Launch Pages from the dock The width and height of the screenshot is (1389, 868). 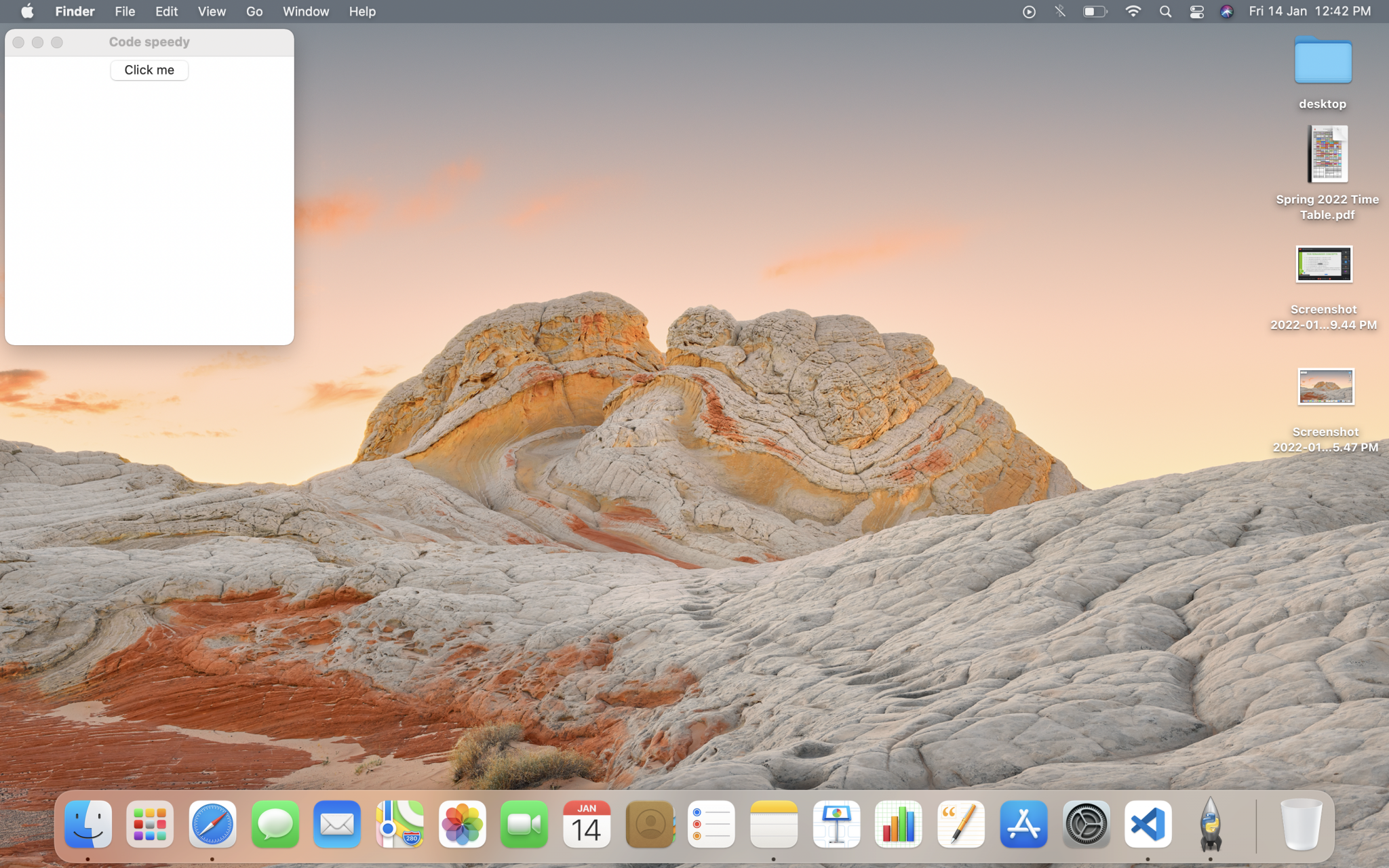[x=961, y=824]
